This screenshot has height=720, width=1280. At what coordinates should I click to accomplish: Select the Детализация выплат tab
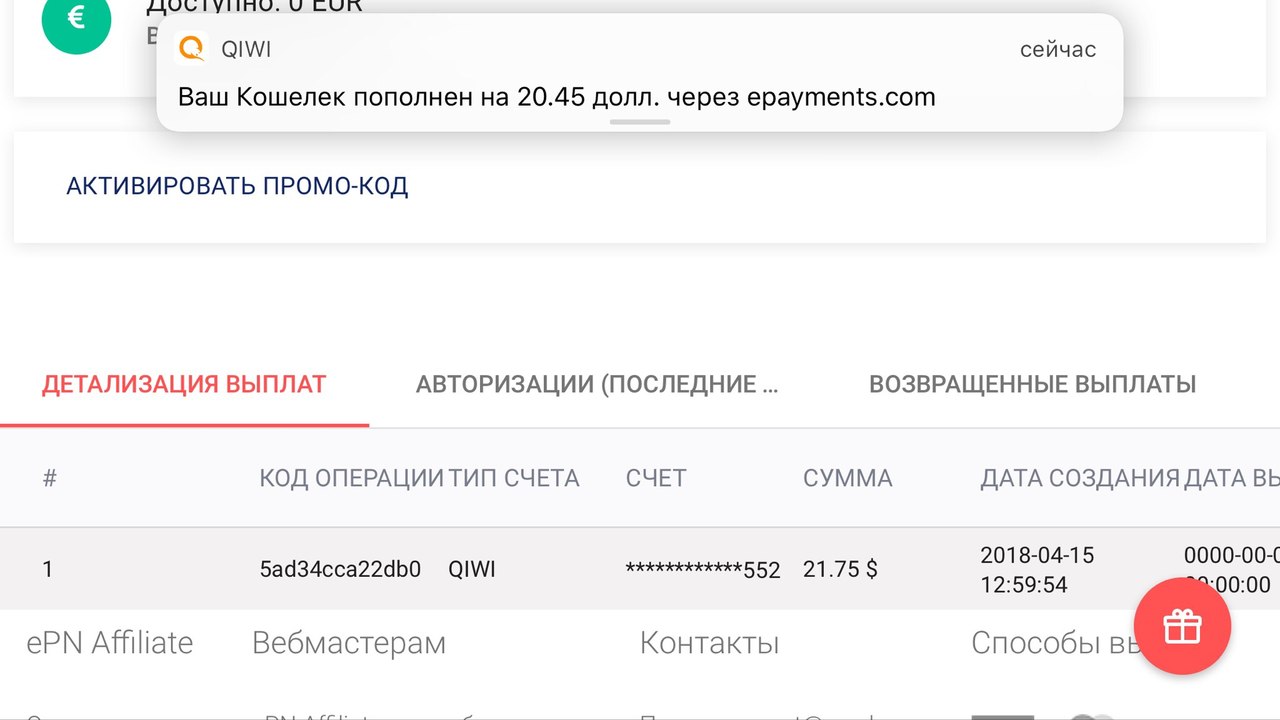(x=184, y=384)
